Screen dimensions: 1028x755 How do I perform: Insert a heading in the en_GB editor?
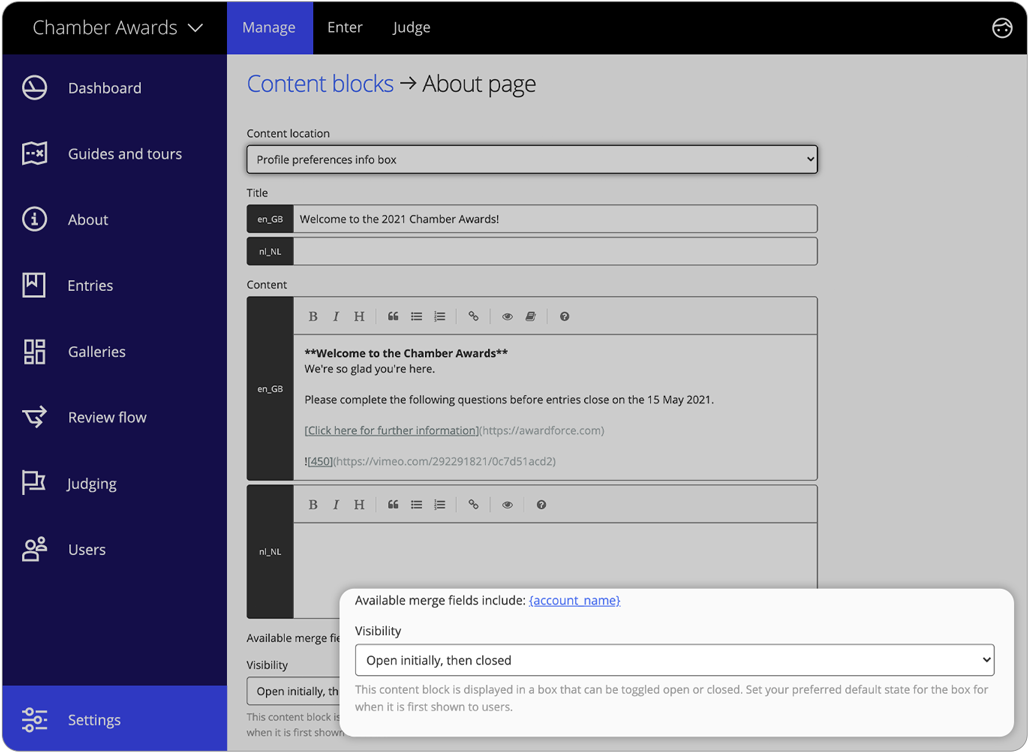pyautogui.click(x=359, y=316)
